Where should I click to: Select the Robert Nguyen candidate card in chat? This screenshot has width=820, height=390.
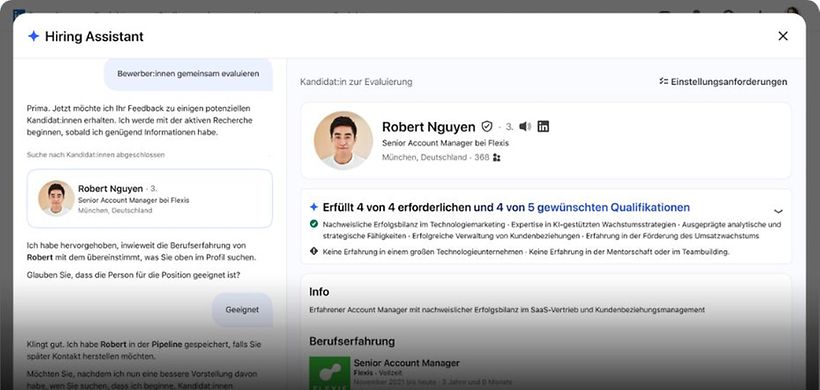click(x=150, y=199)
